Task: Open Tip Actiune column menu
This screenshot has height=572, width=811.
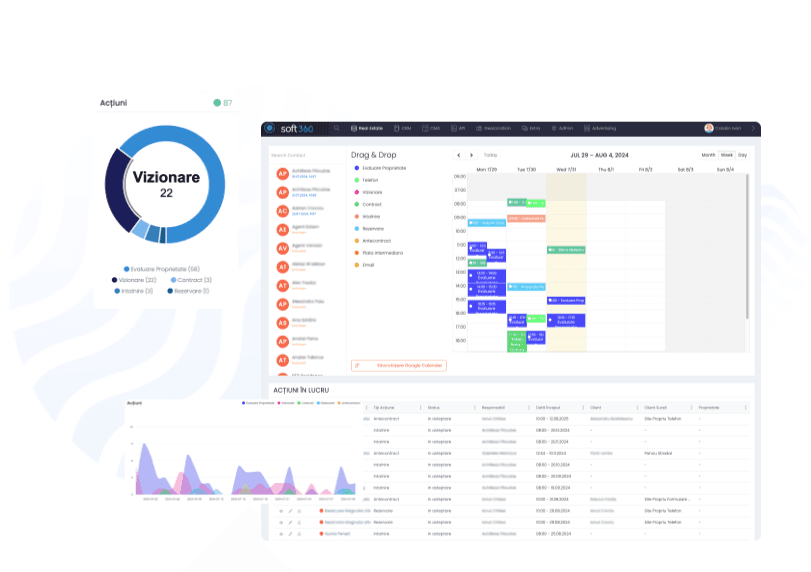Action: pos(420,408)
